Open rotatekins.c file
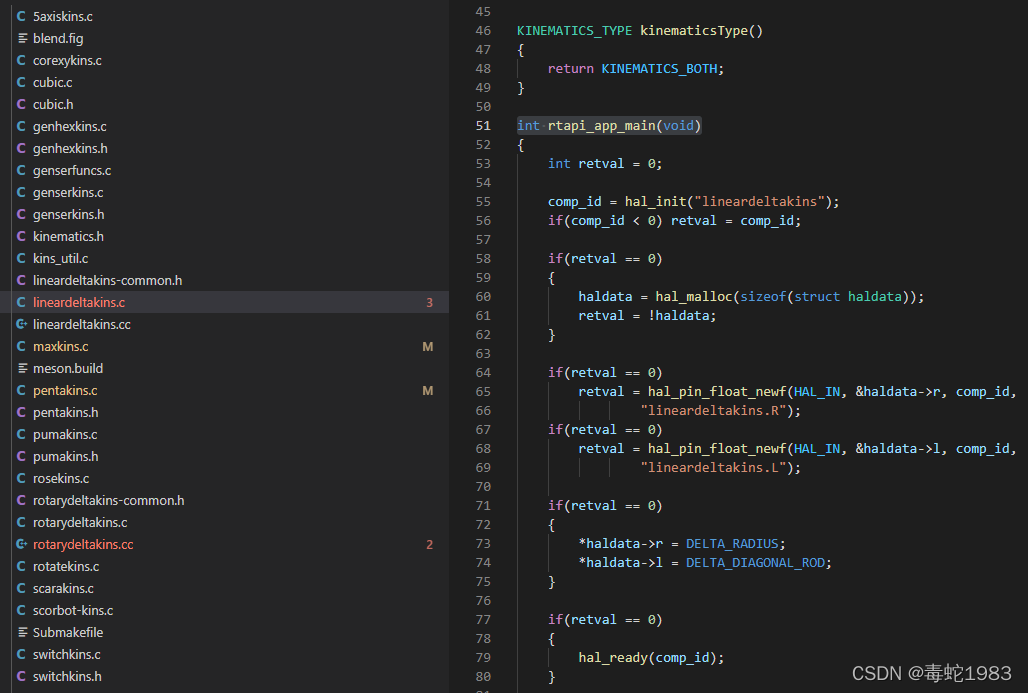The image size is (1028, 693). tap(66, 566)
